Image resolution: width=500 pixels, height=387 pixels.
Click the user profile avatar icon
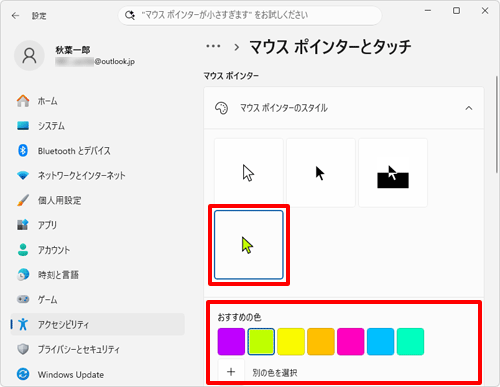pos(29,56)
